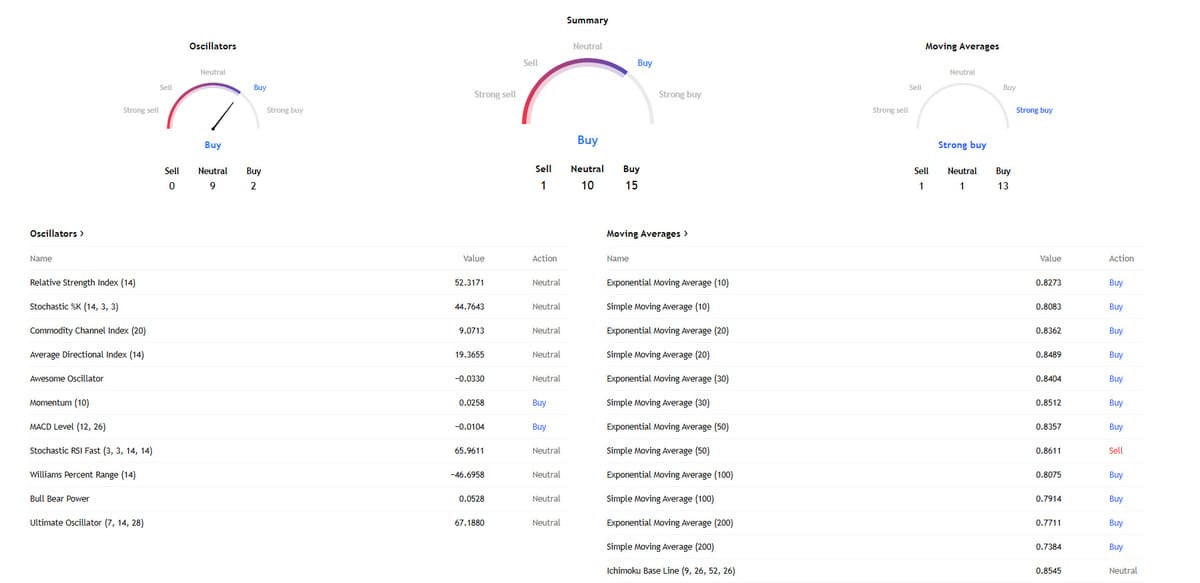Click the Oscillators gauge needle
Image resolution: width=1200 pixels, height=583 pixels.
pyautogui.click(x=222, y=116)
